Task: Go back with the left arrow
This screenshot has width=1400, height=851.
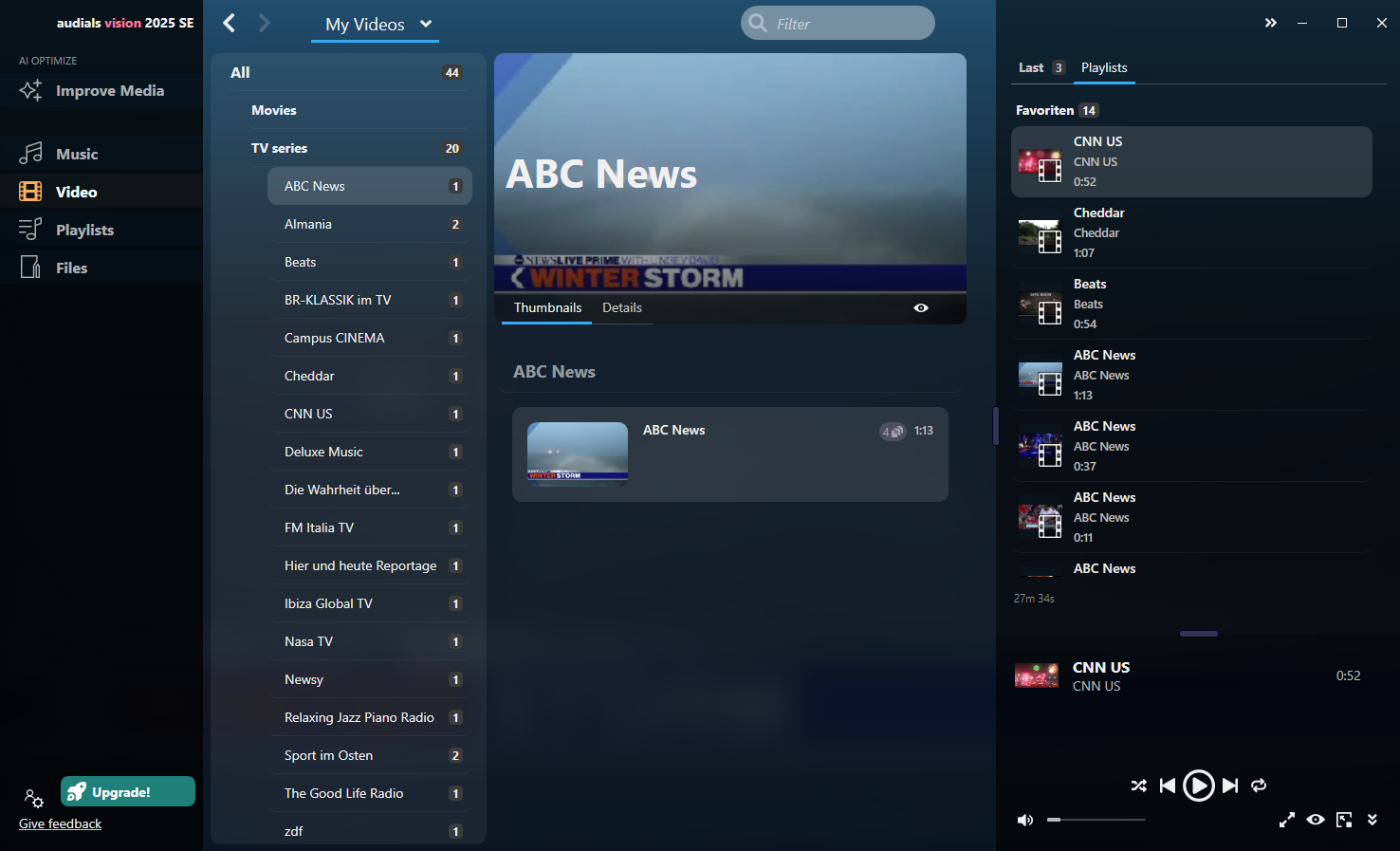Action: pyautogui.click(x=229, y=23)
